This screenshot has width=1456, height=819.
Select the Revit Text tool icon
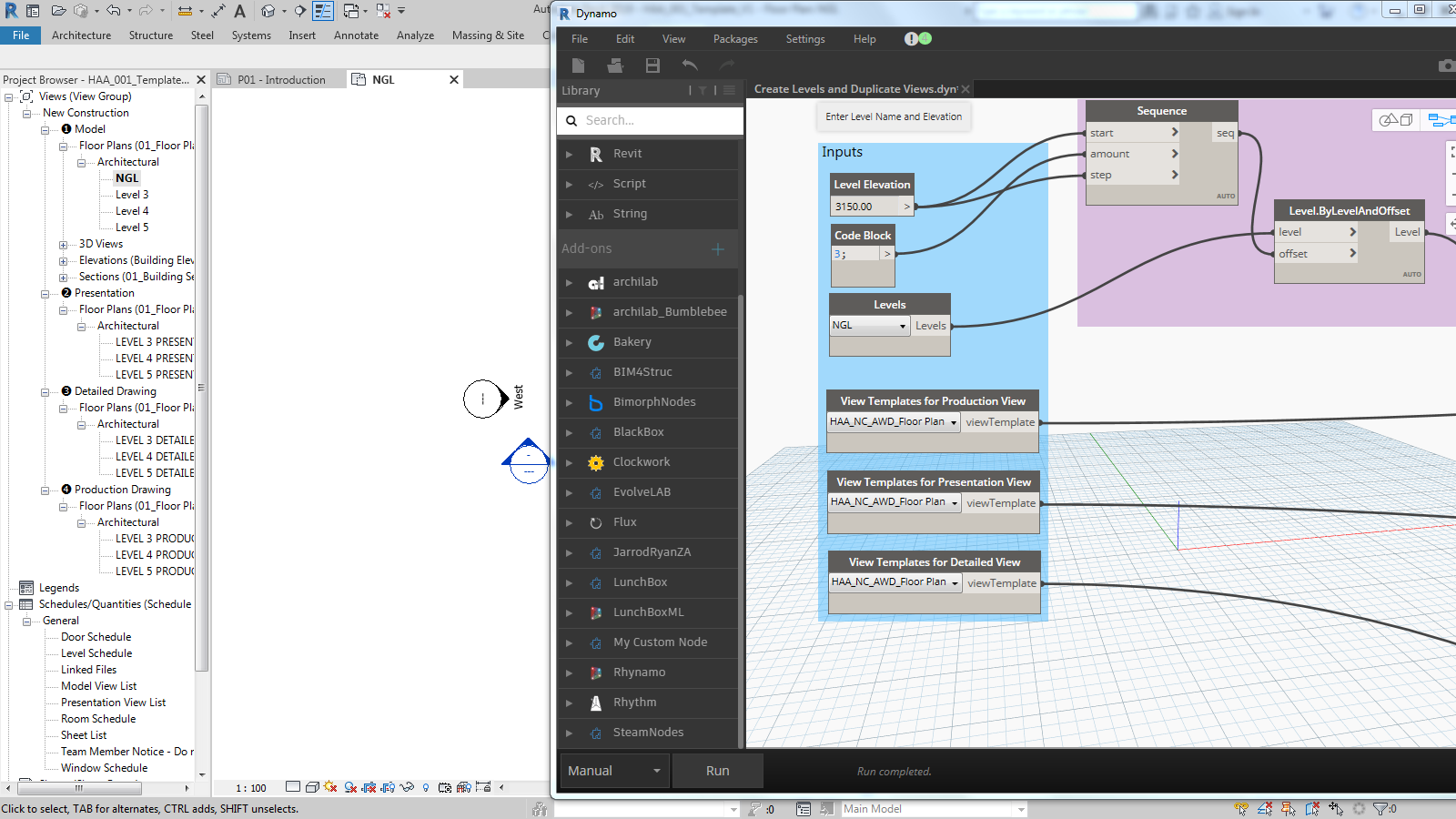click(x=239, y=11)
